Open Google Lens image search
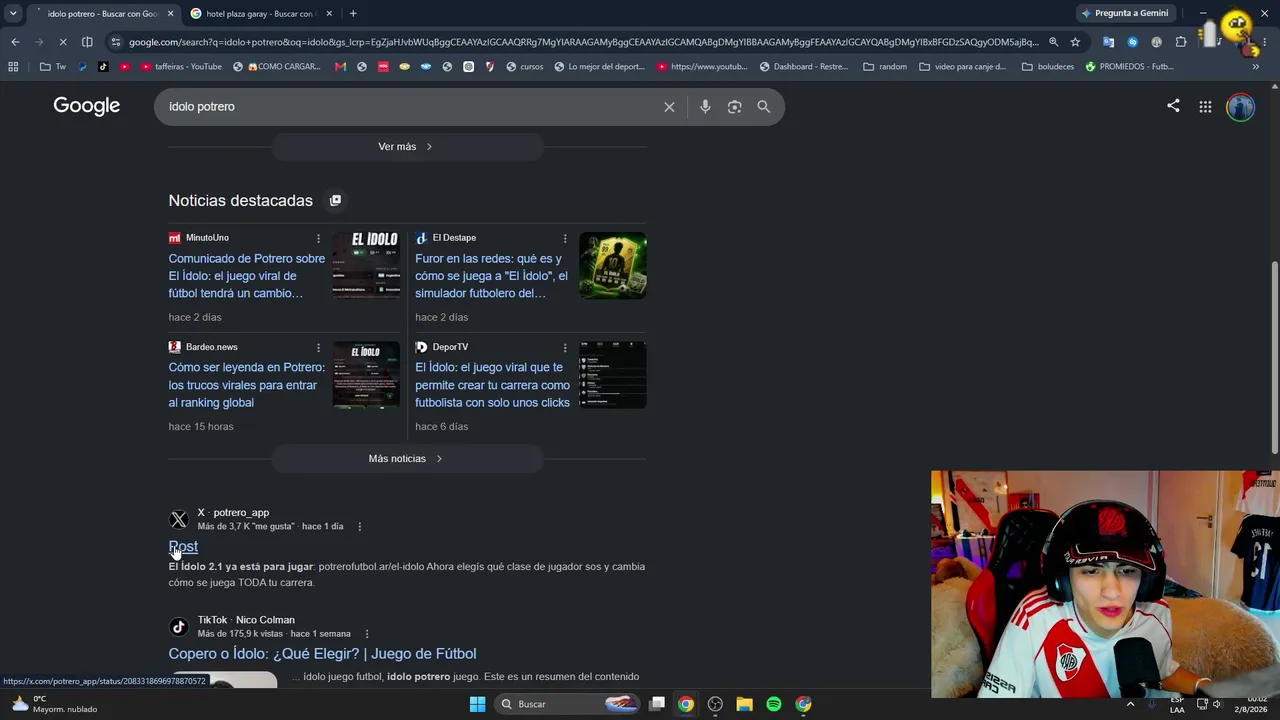The image size is (1280, 720). [734, 107]
